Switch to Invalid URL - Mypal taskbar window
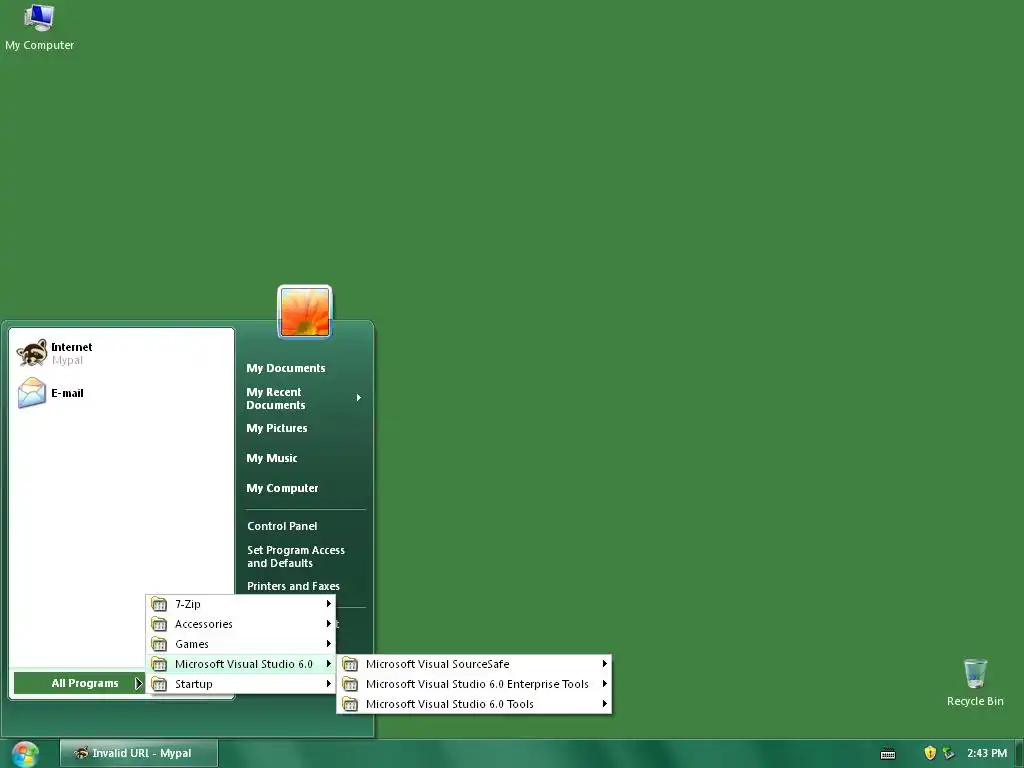The image size is (1024, 768). pyautogui.click(x=138, y=754)
